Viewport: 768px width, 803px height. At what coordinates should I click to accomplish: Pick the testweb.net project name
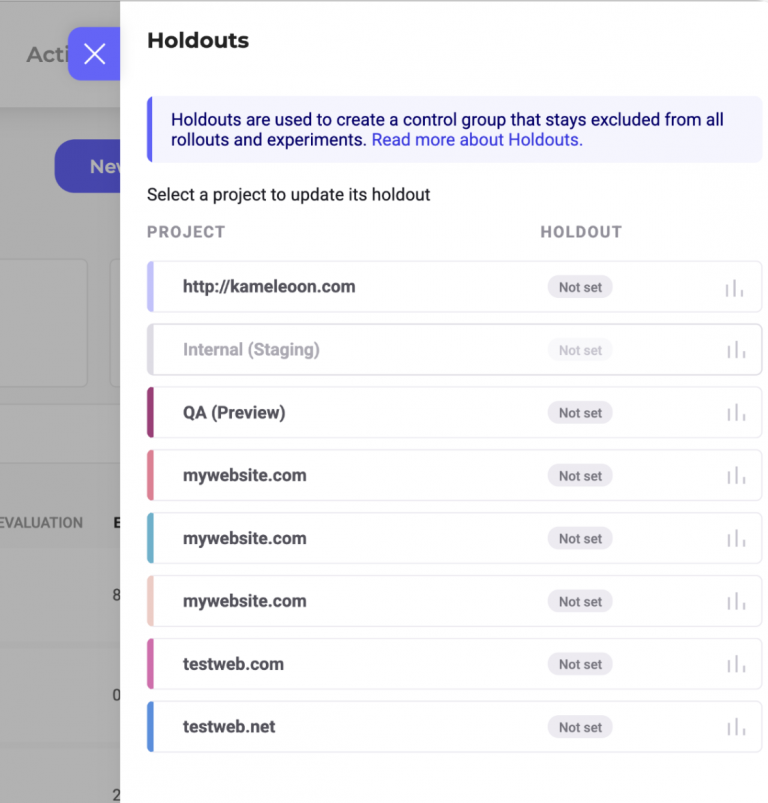pyautogui.click(x=229, y=727)
